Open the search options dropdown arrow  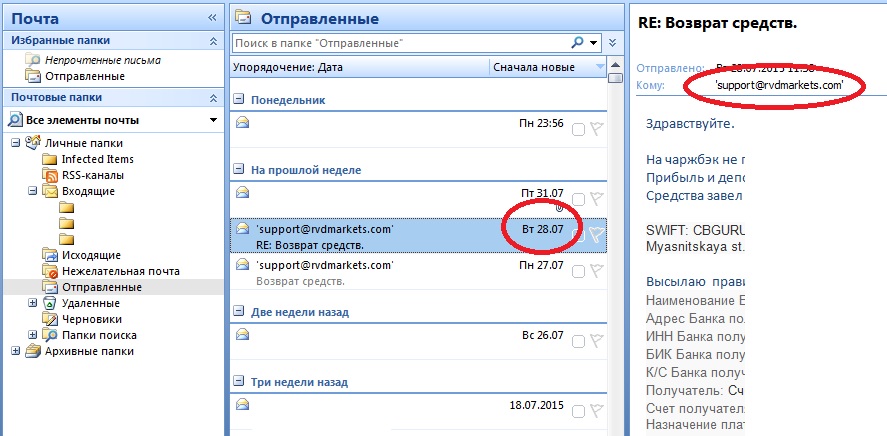[x=593, y=43]
